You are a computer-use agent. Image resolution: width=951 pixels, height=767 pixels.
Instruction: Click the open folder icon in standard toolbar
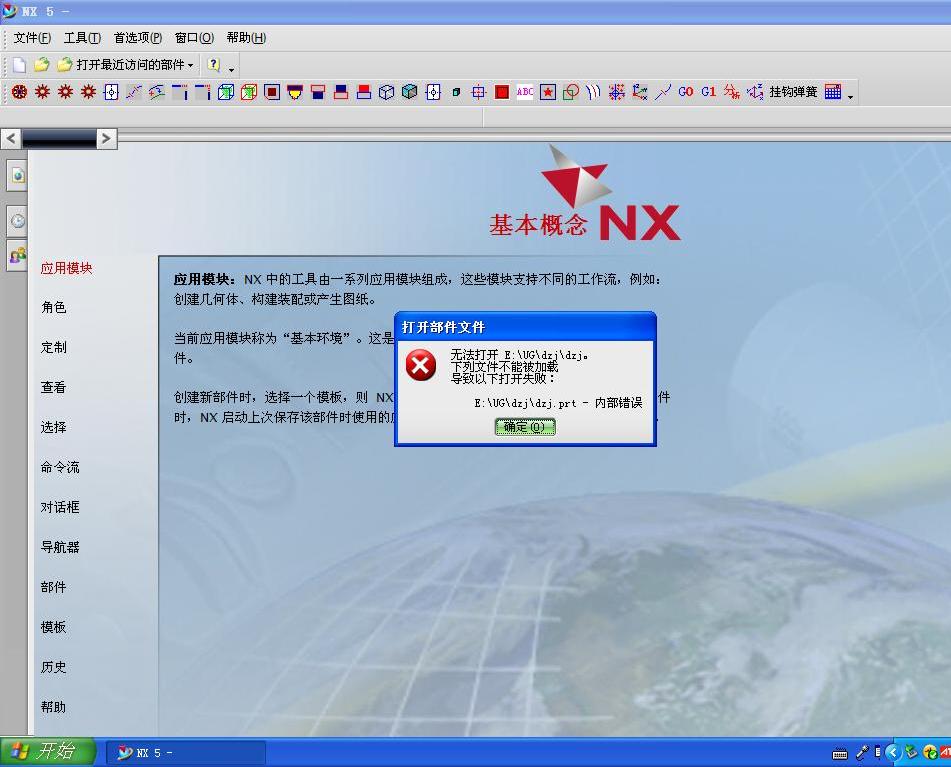tap(41, 65)
